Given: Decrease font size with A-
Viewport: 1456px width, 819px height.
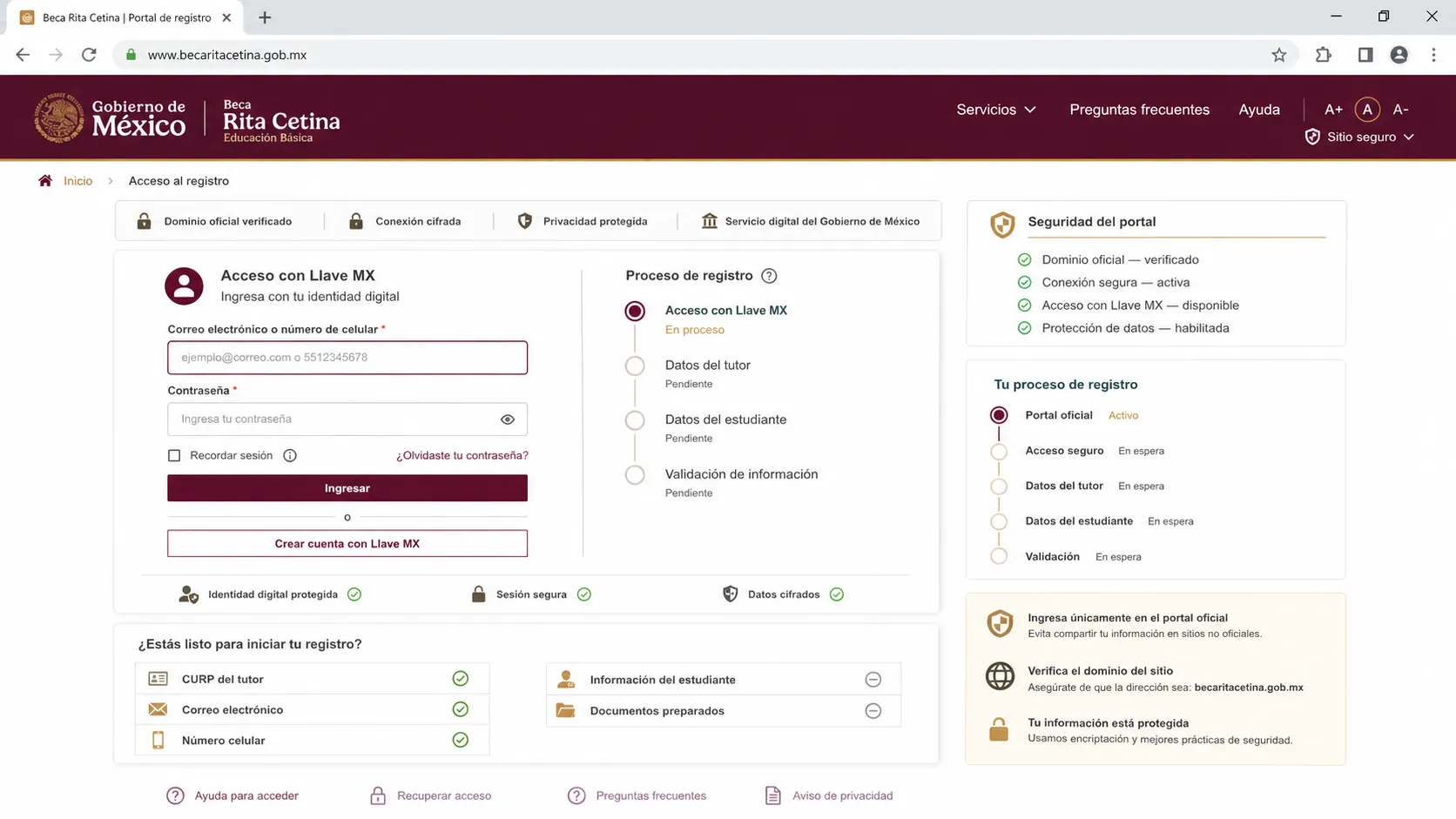Looking at the screenshot, I should 1400,110.
